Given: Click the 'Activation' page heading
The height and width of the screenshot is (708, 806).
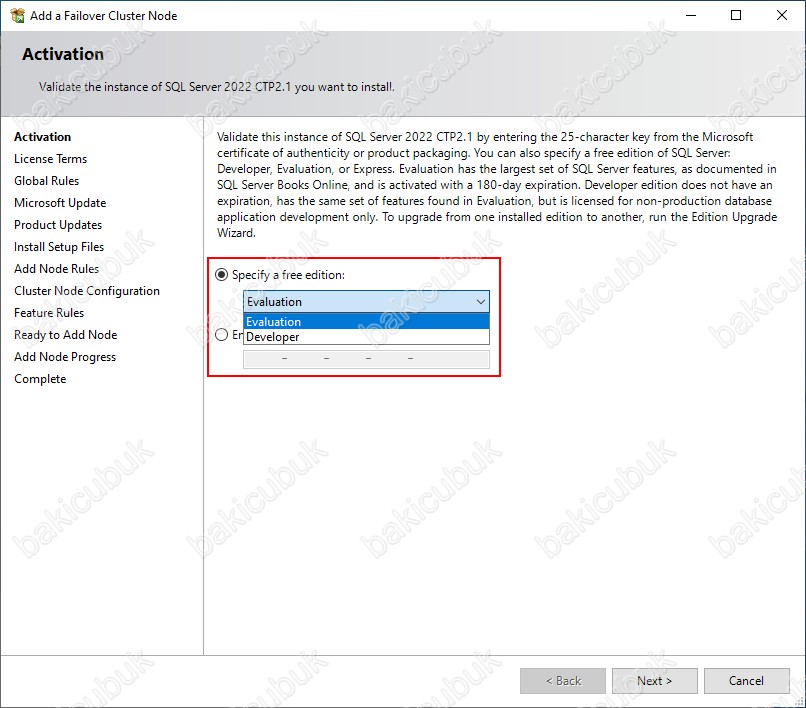Looking at the screenshot, I should click(x=63, y=54).
